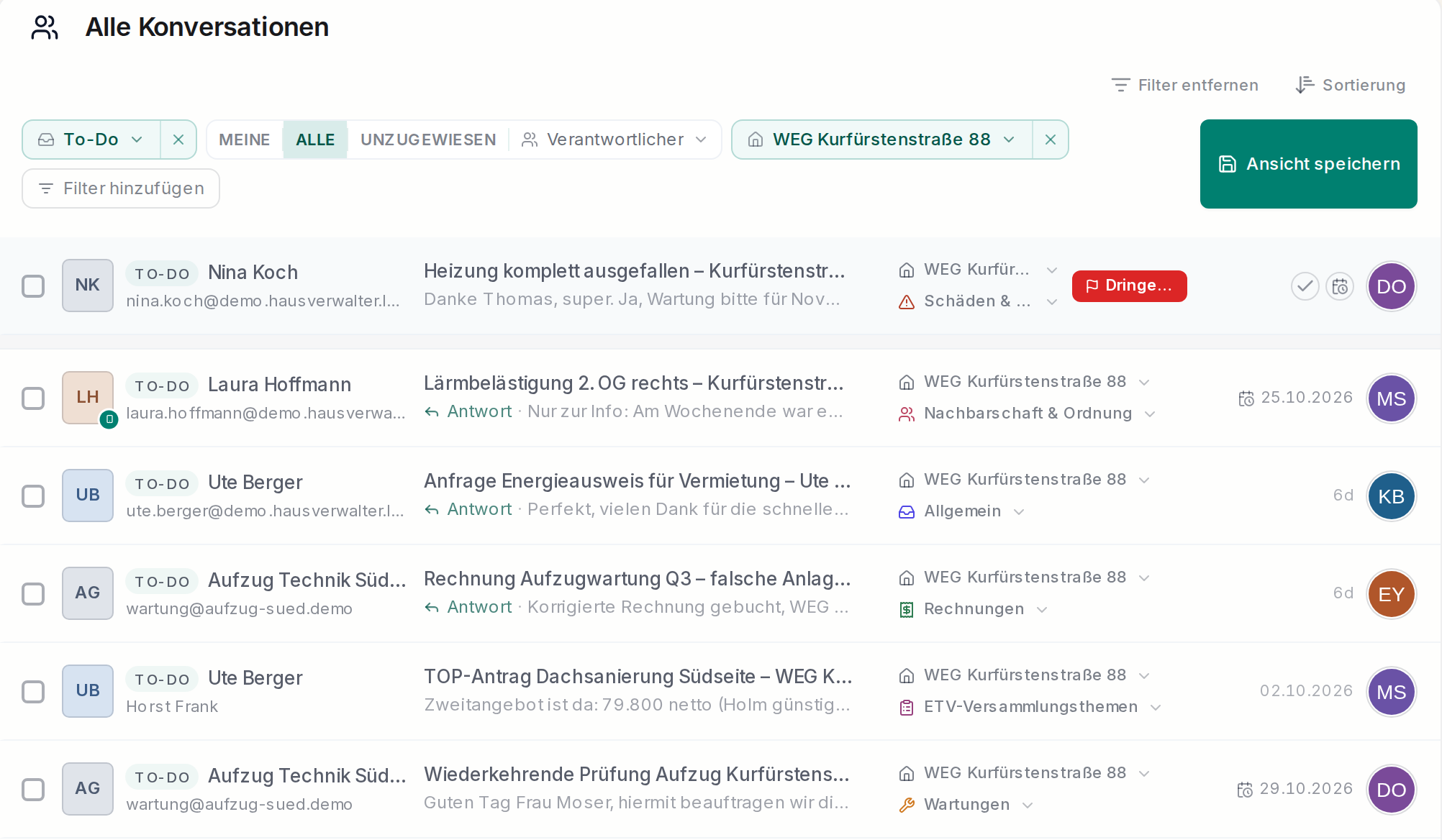Tick the checkbox for Anfrage Energieausweis row
The image size is (1442, 840).
33,496
